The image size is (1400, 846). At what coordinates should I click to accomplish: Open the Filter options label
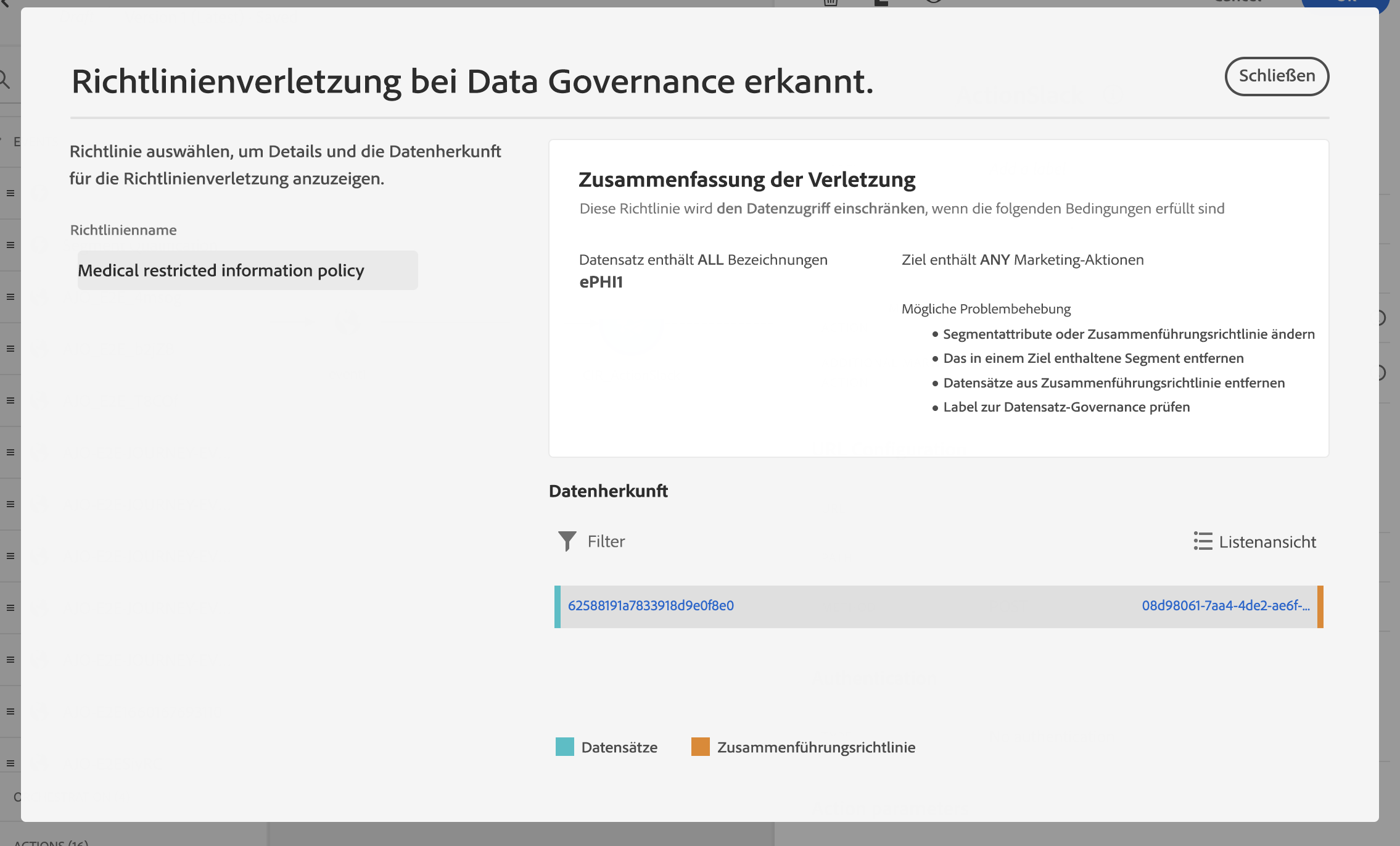[606, 541]
